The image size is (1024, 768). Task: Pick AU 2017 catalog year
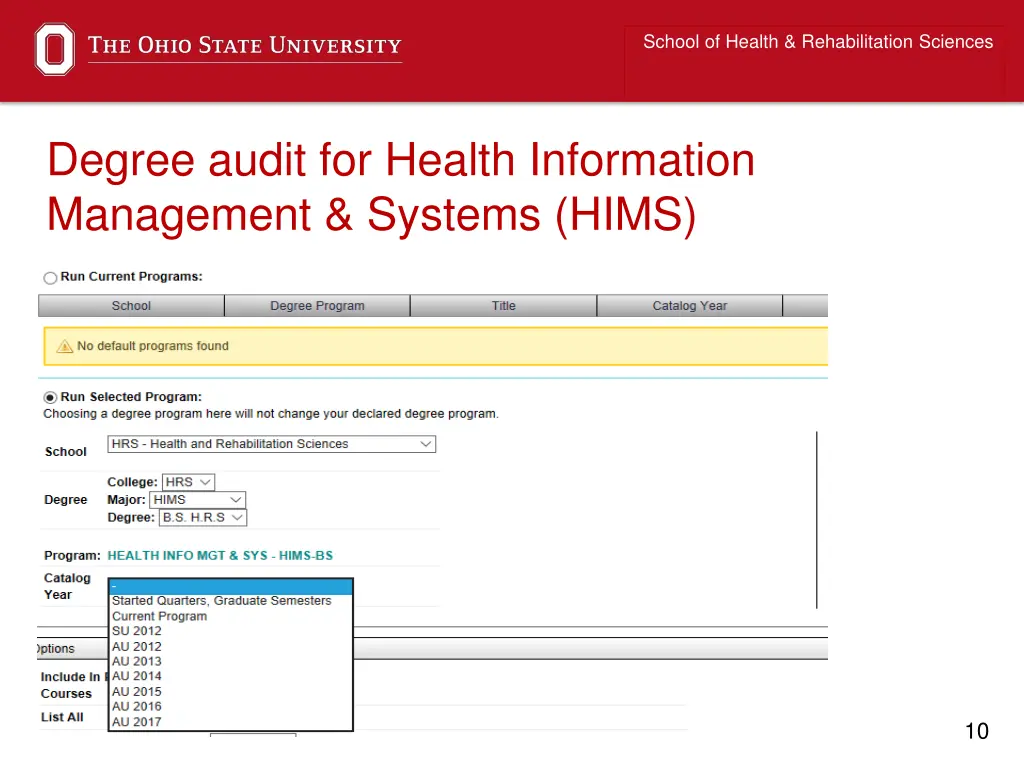click(231, 722)
